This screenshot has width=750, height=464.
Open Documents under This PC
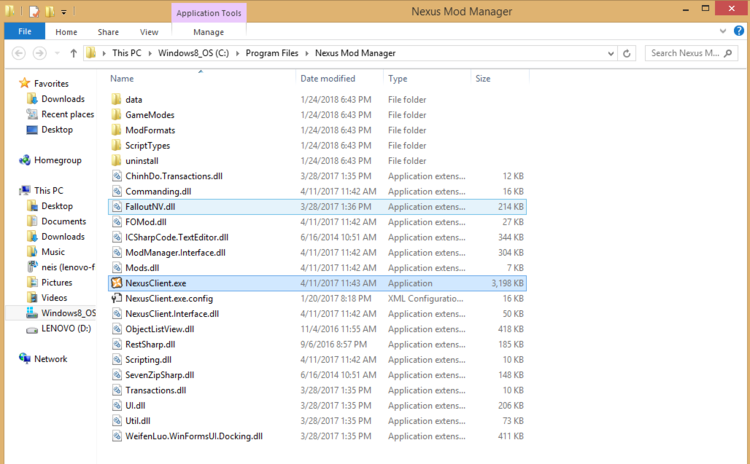[x=64, y=221]
